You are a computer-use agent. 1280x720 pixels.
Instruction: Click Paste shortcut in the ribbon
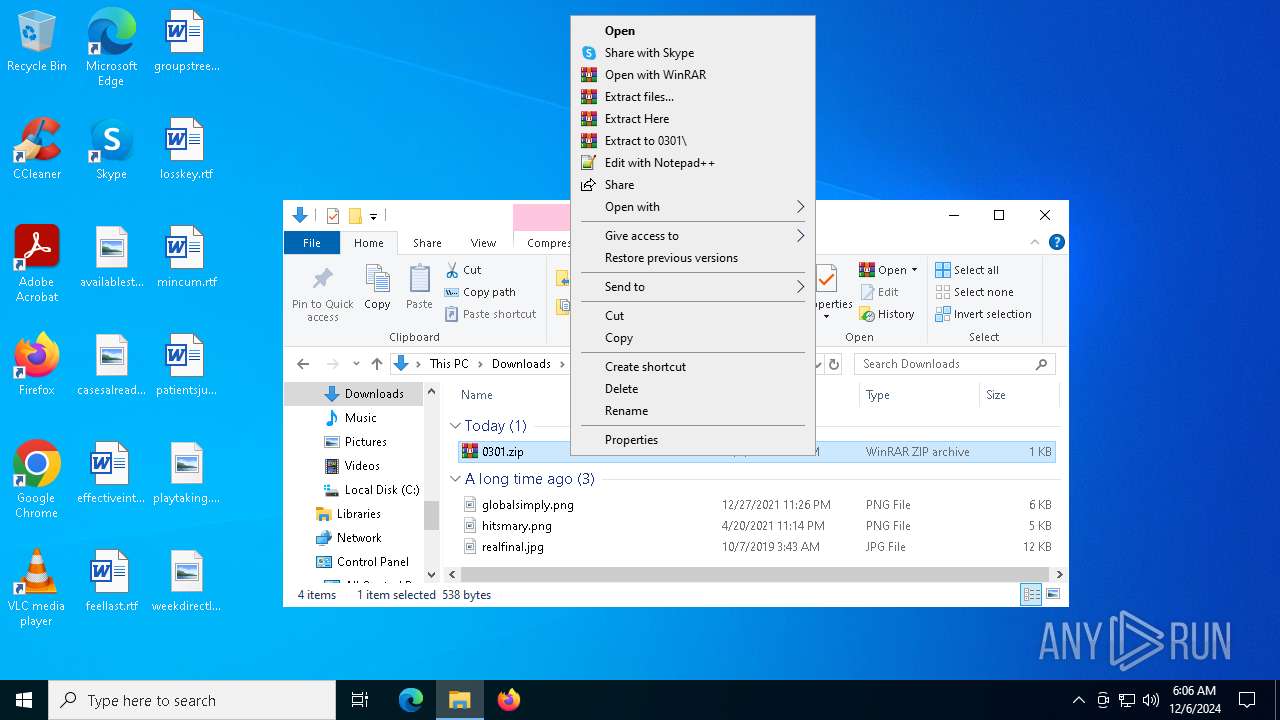[490, 314]
